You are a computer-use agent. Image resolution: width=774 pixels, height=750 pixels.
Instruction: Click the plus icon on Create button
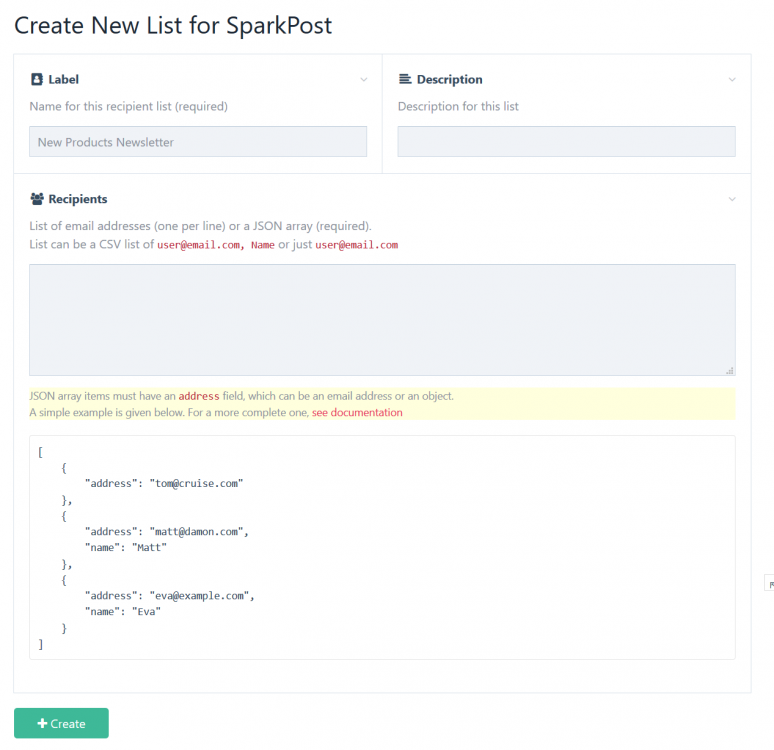pyautogui.click(x=42, y=724)
